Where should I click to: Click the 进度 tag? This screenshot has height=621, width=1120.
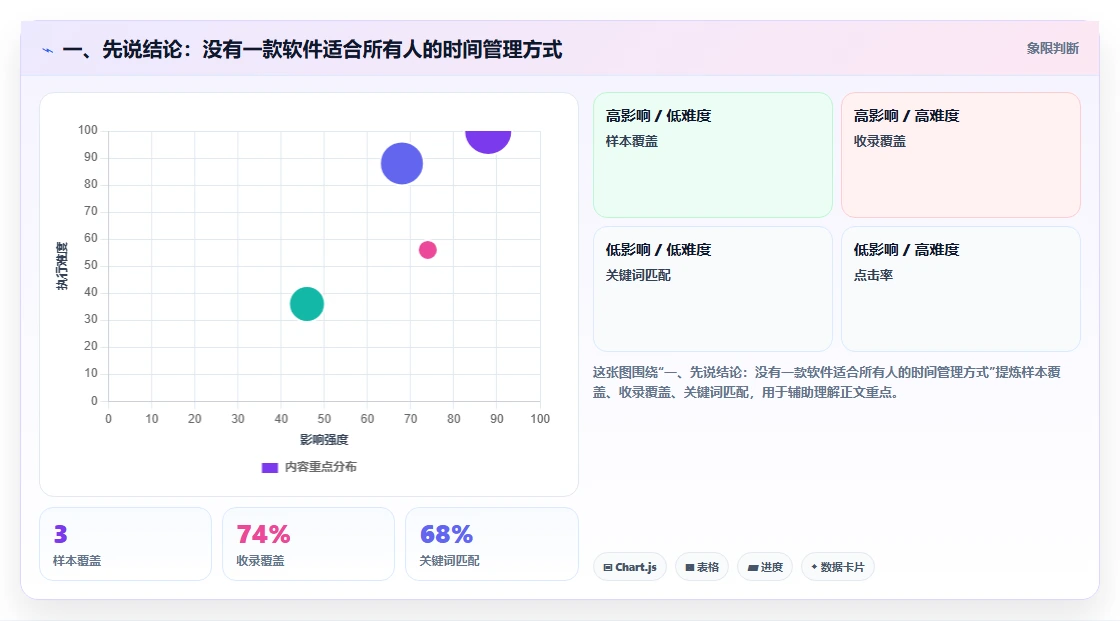pyautogui.click(x=765, y=567)
